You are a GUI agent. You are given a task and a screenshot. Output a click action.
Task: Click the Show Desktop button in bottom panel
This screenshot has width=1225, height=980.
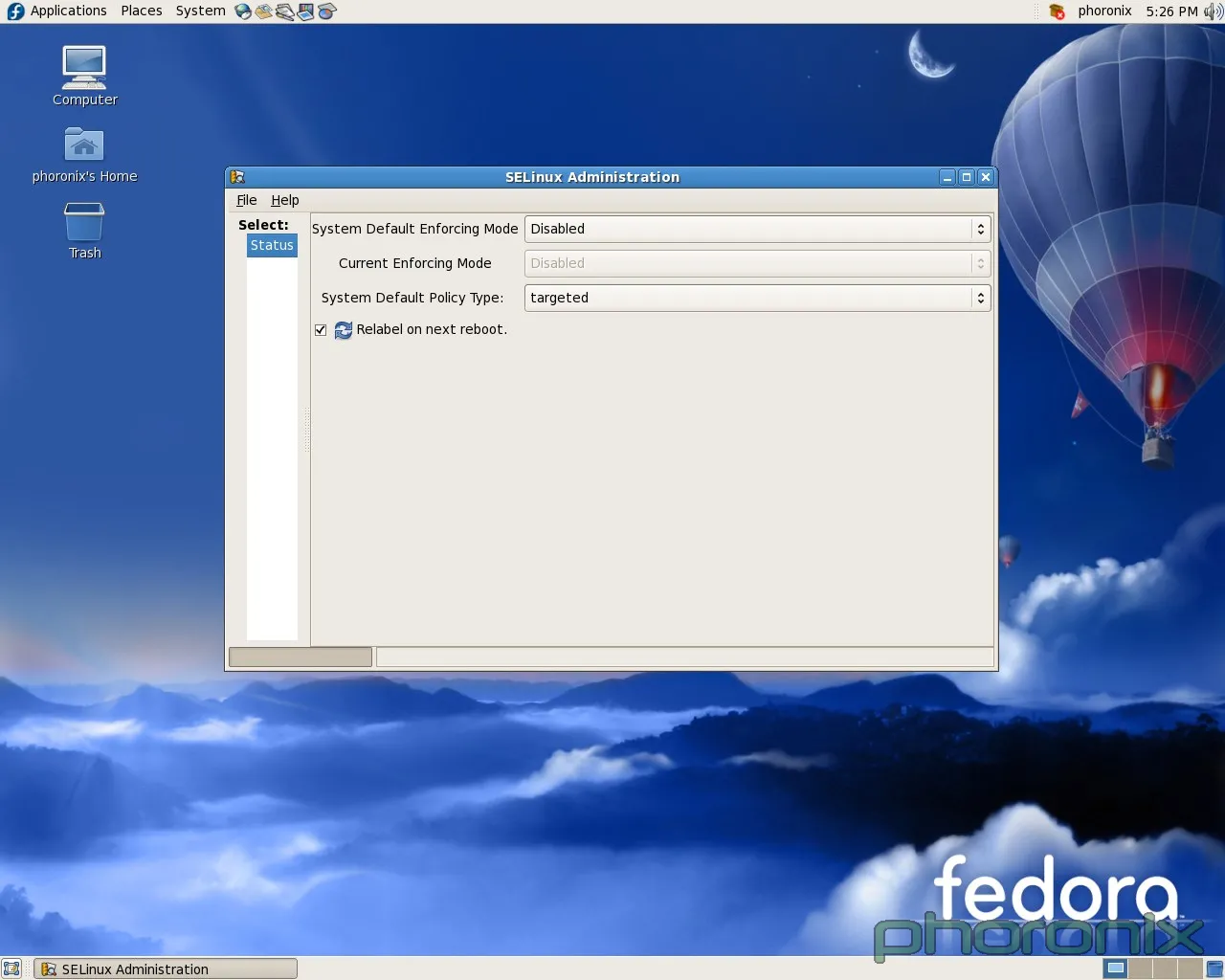11,969
